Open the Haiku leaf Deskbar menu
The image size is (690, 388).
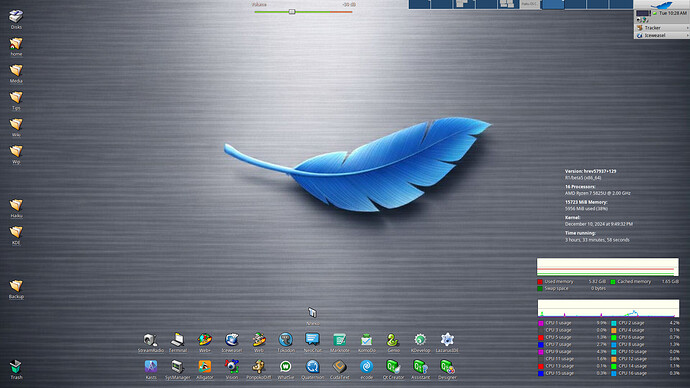click(661, 5)
